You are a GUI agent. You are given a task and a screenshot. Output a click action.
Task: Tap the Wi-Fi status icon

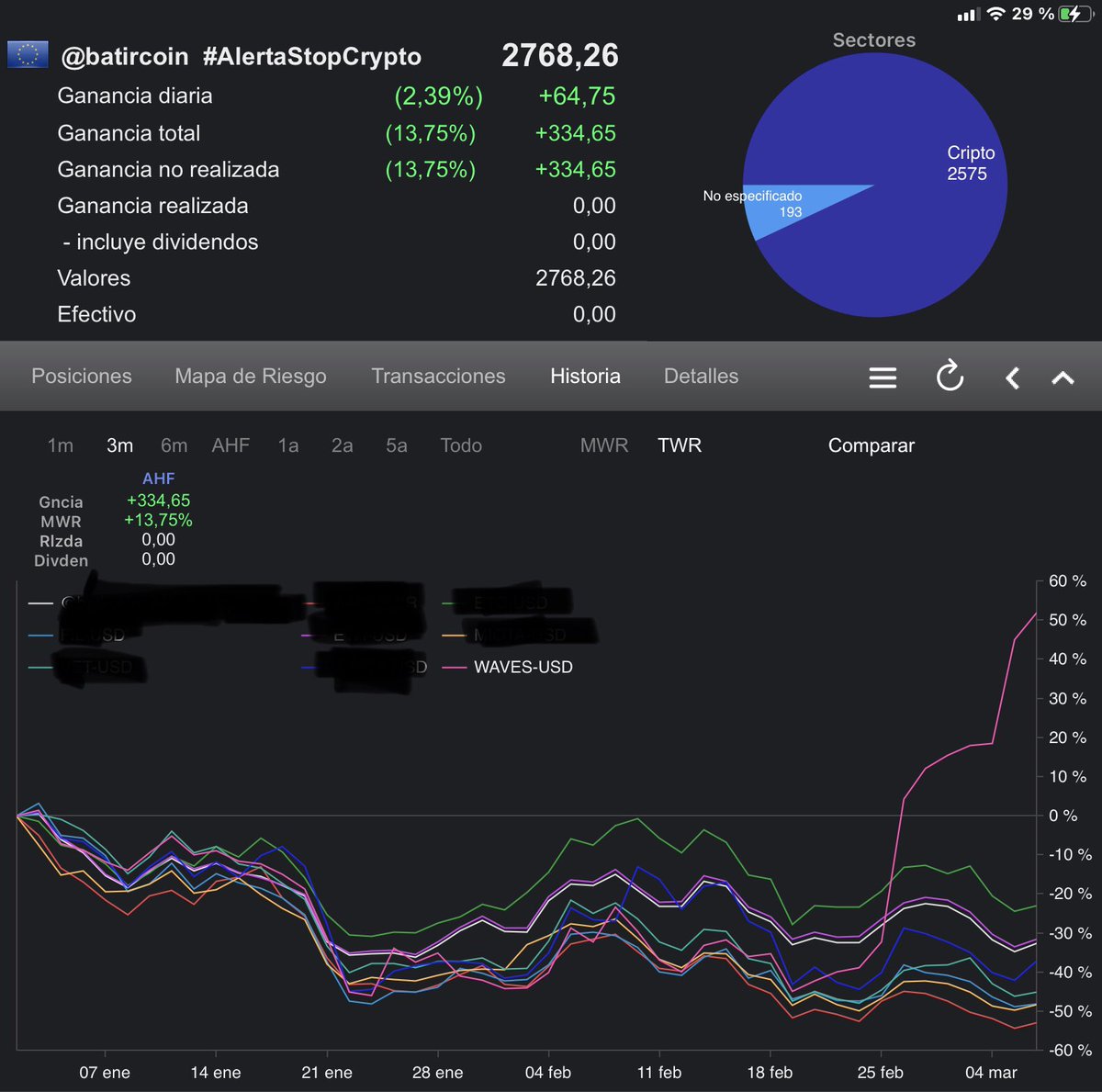pyautogui.click(x=995, y=14)
